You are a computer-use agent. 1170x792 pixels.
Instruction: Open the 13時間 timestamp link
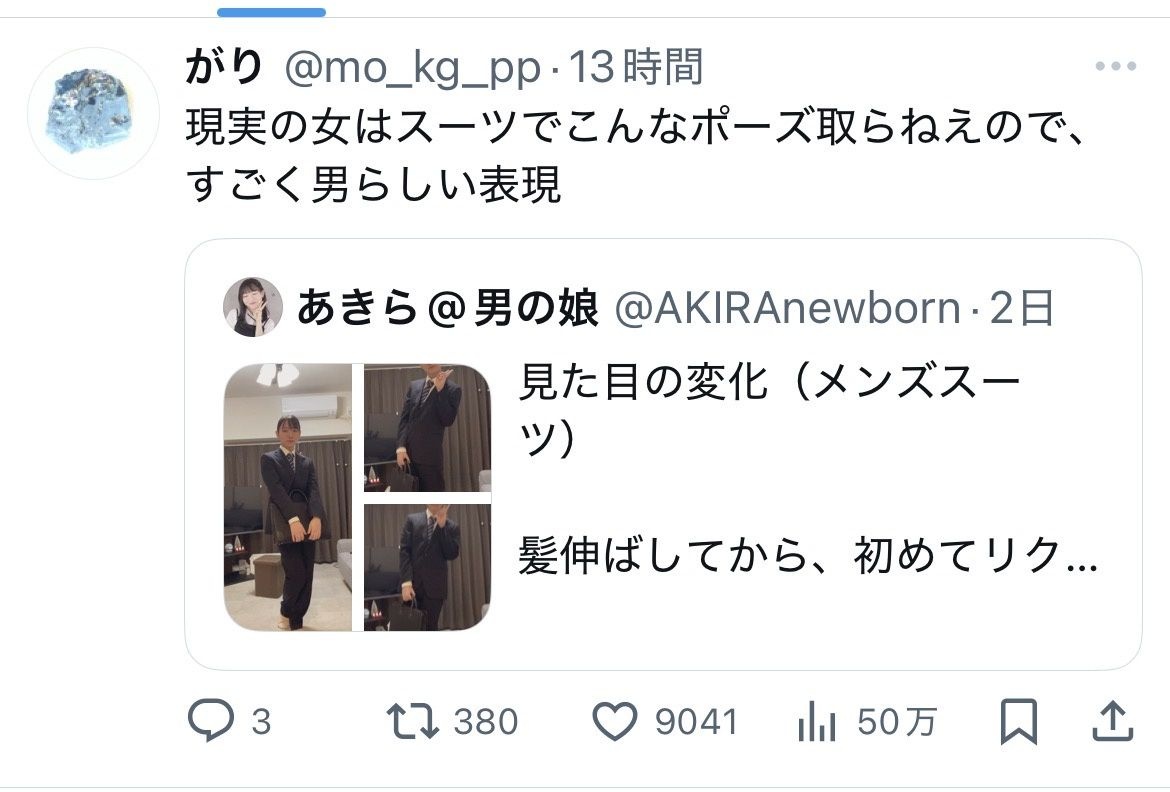(636, 68)
